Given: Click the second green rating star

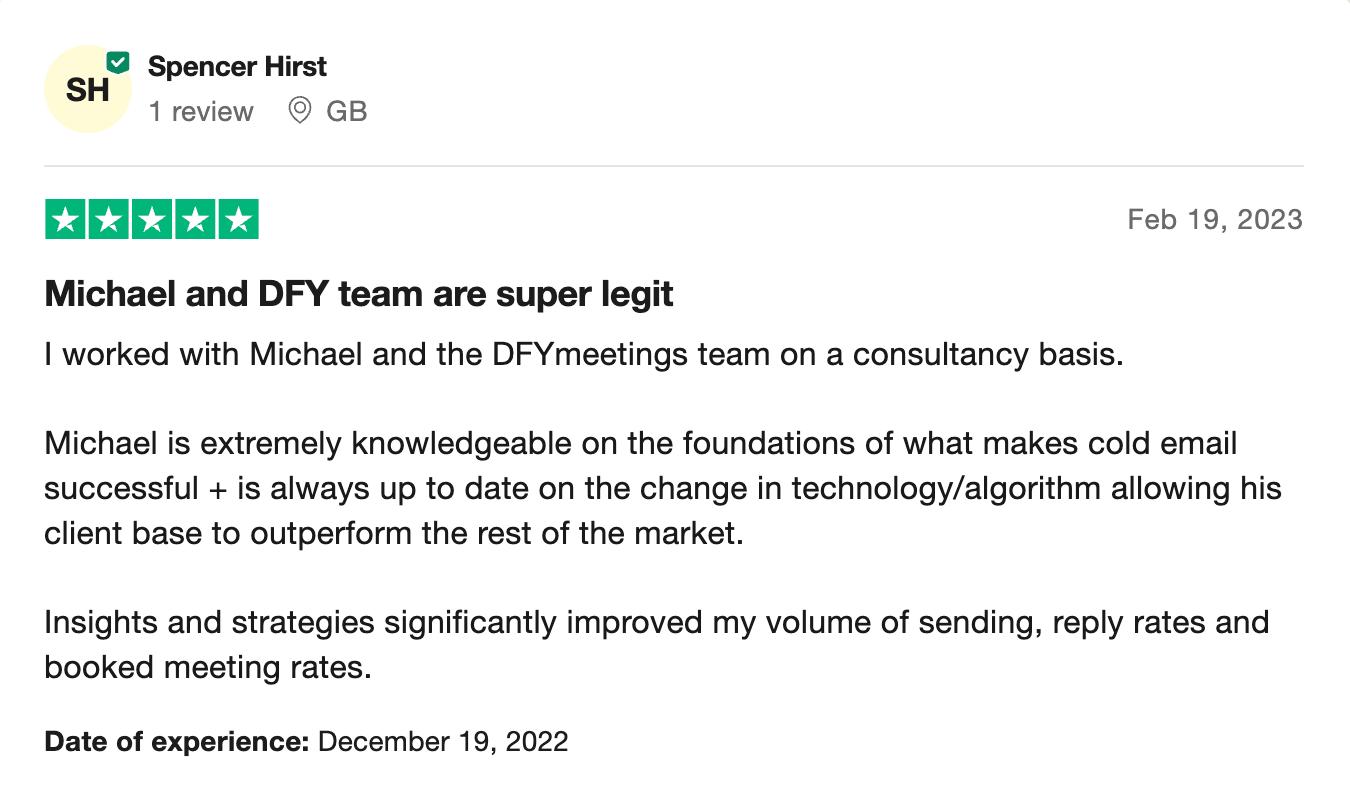Looking at the screenshot, I should click(109, 220).
